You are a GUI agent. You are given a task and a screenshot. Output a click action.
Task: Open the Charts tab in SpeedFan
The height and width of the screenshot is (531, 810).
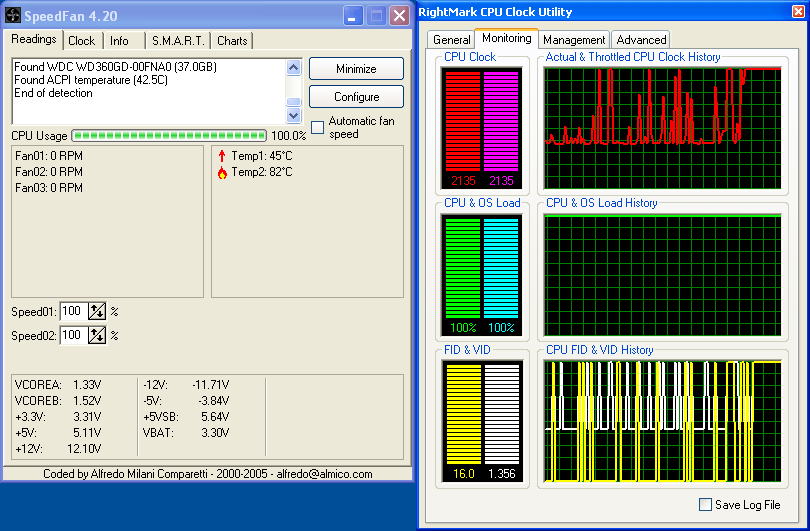point(232,41)
